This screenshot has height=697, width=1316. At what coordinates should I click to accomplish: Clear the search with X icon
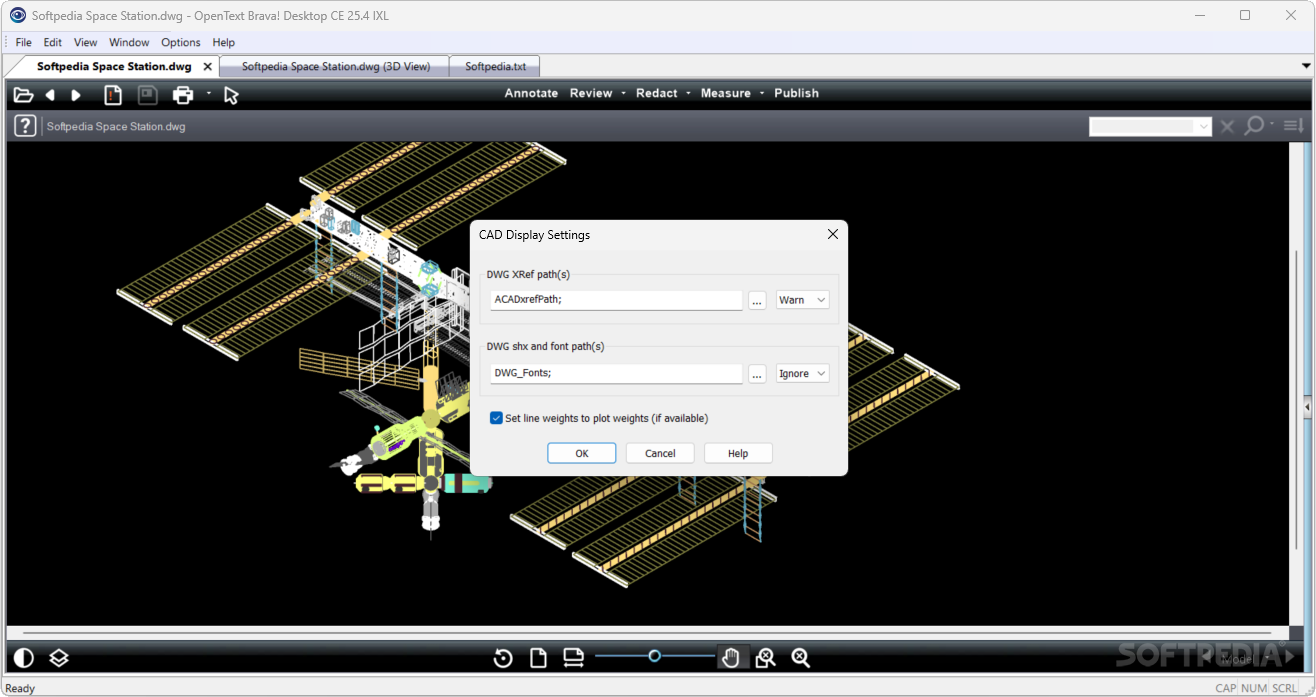tap(1227, 126)
